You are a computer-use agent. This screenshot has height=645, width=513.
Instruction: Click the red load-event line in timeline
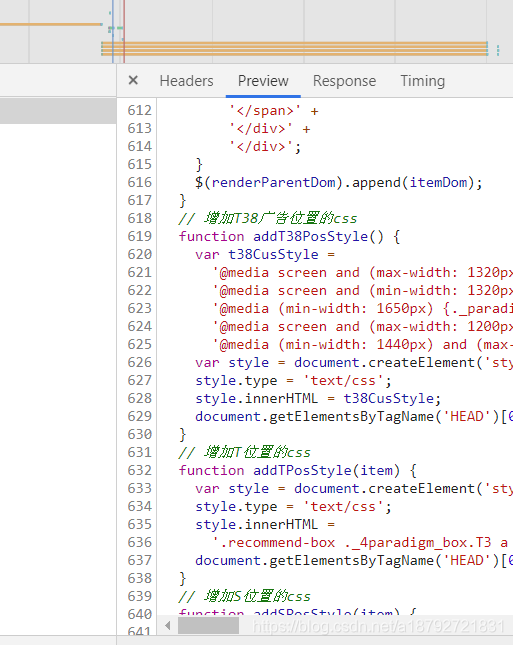click(124, 31)
